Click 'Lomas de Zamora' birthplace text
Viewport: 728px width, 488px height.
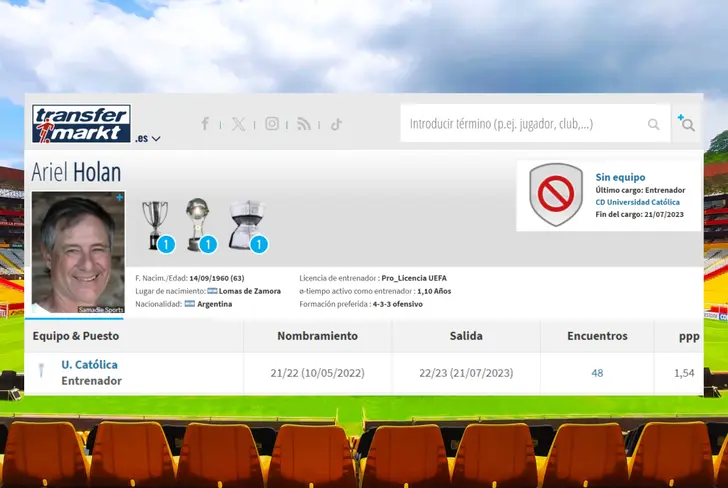[x=250, y=291]
